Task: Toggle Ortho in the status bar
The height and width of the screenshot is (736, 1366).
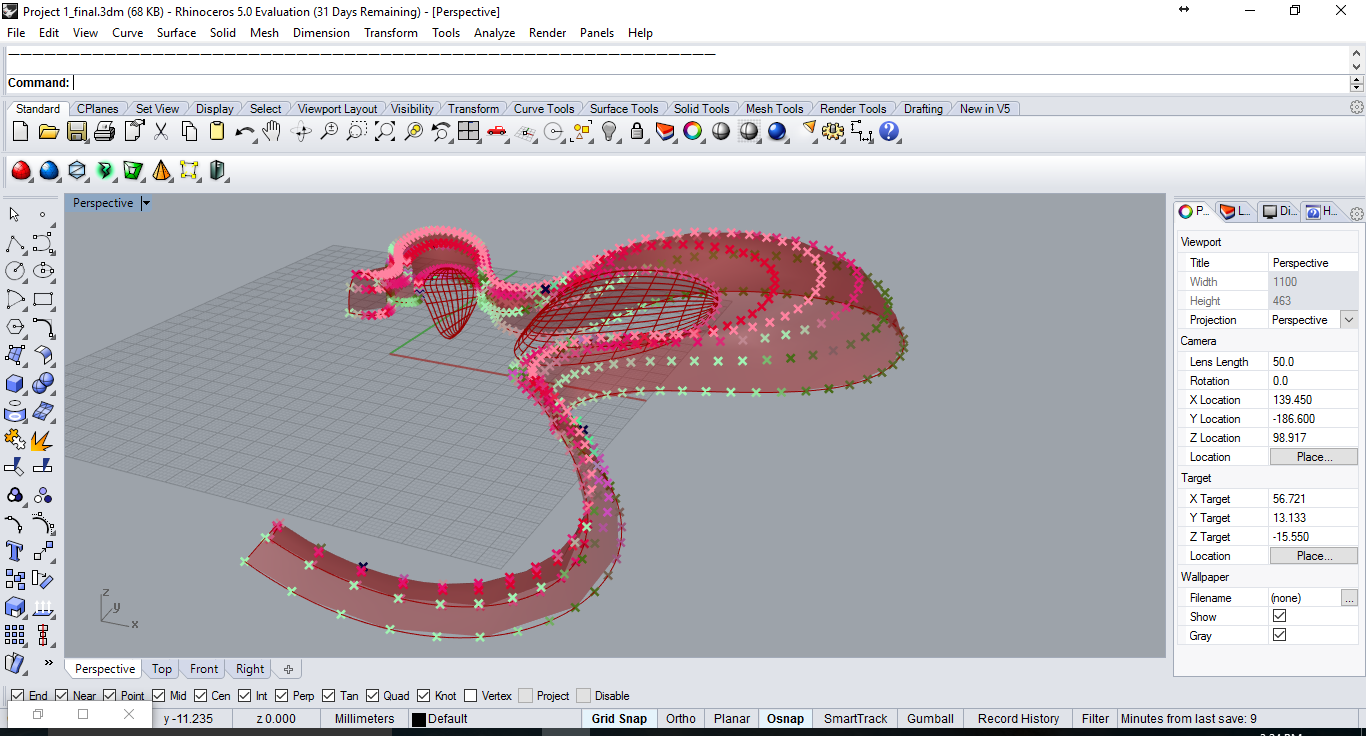Action: tap(680, 719)
